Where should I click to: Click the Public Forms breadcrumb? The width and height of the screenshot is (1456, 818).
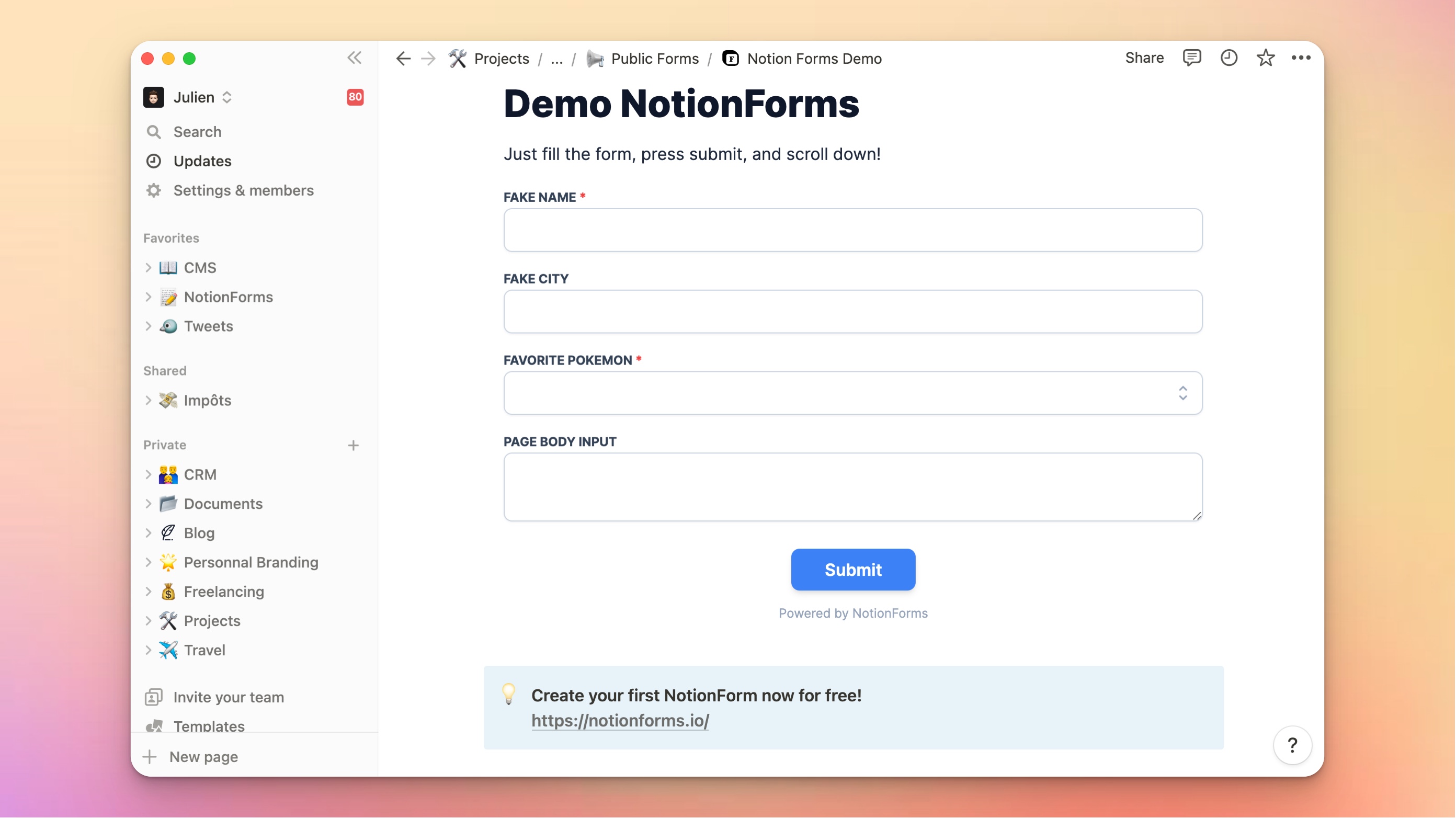654,59
